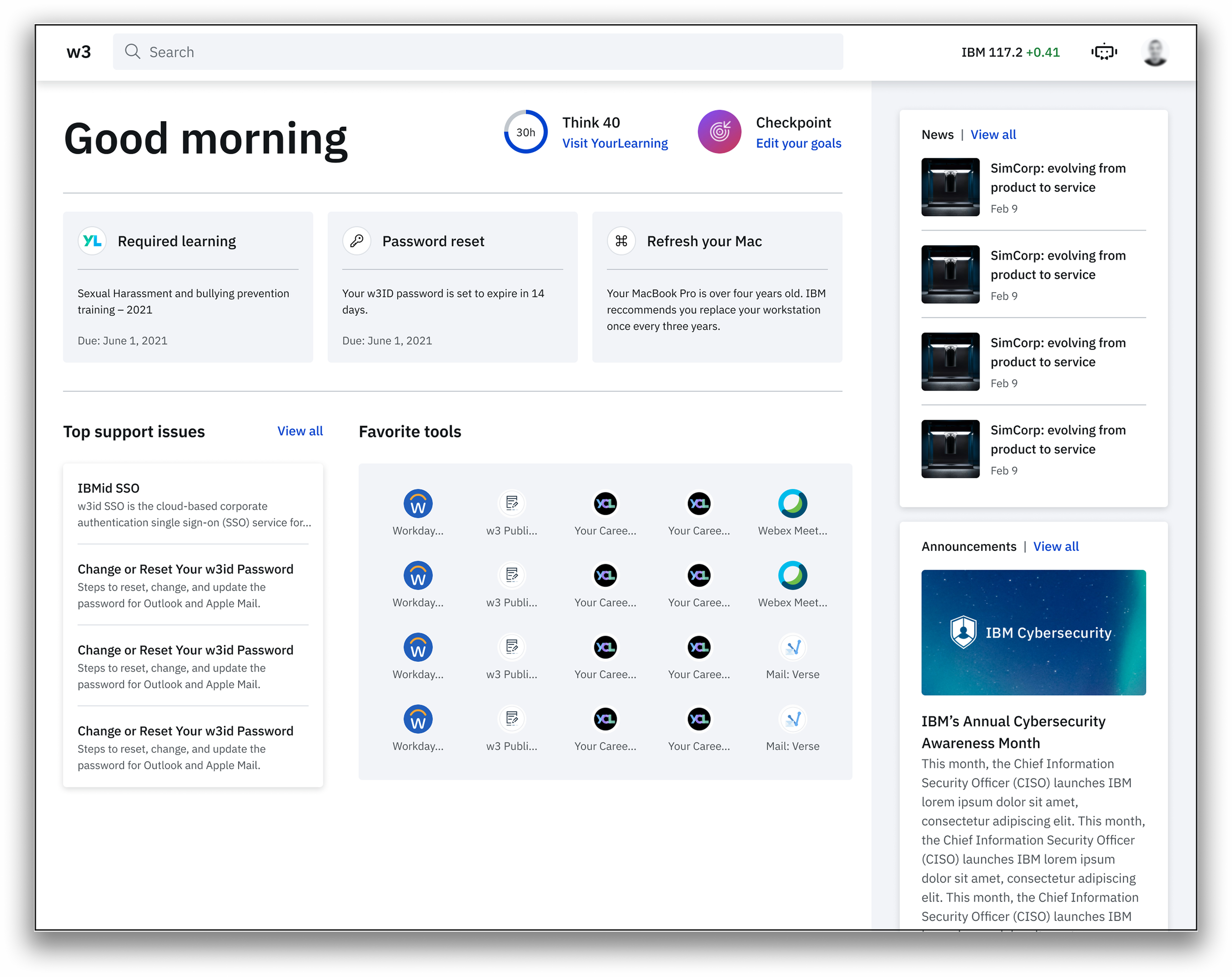Viewport: 1232px width, 977px height.
Task: View all top support issues
Action: (x=300, y=432)
